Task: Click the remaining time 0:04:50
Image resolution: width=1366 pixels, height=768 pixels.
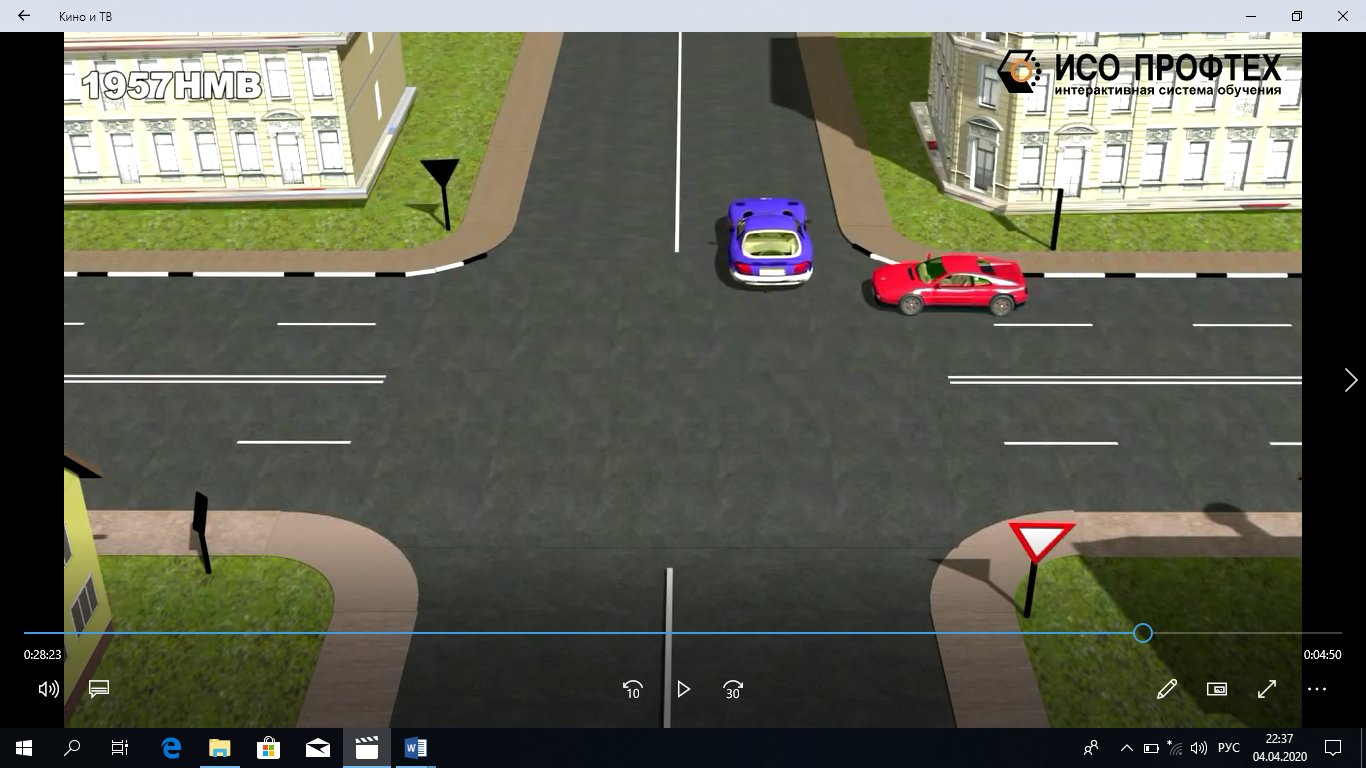Action: 1322,655
